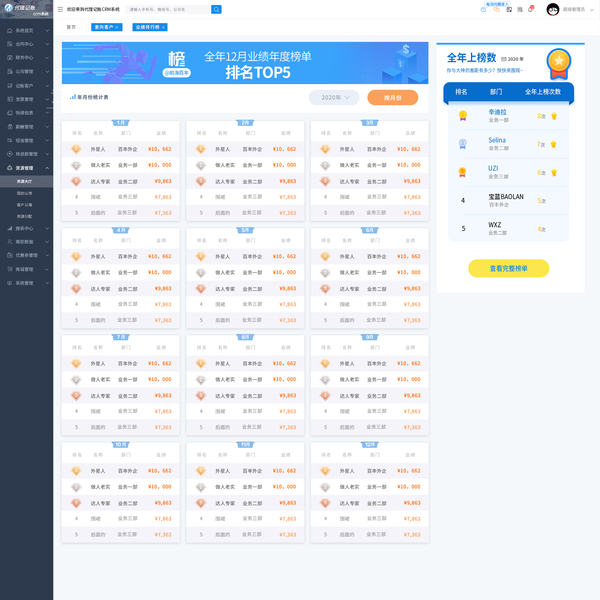Open 资源分配 submenu item
600x600 pixels.
24,217
